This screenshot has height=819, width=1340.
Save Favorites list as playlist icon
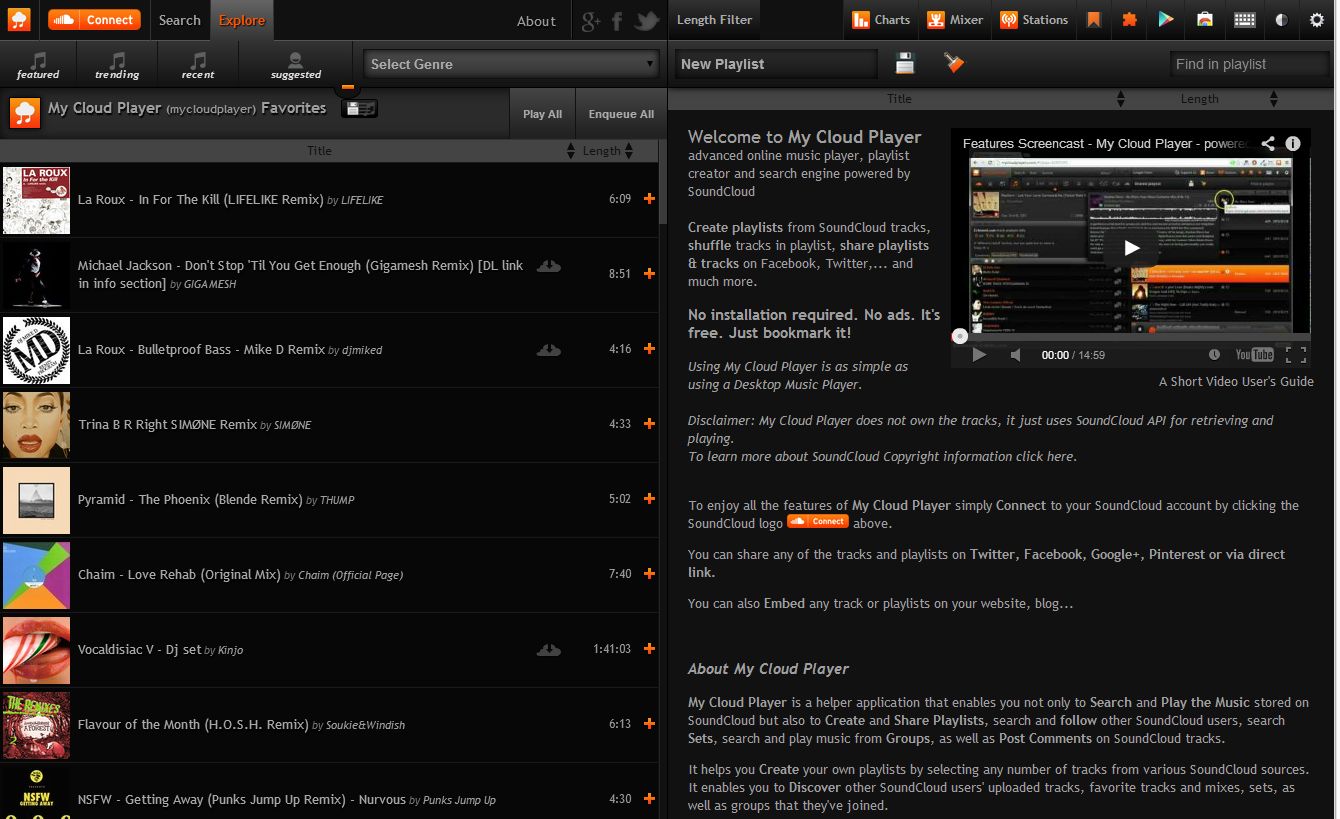pyautogui.click(x=359, y=108)
